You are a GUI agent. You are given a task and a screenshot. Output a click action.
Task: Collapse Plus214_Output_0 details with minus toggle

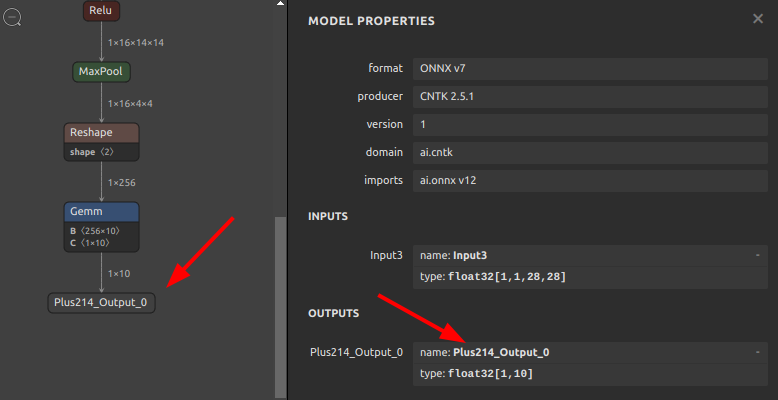(x=757, y=352)
